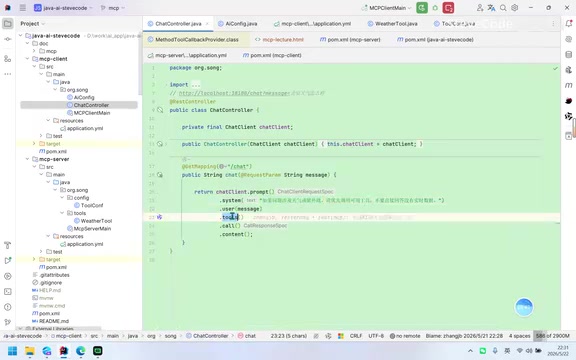Image resolution: width=576 pixels, height=360 pixels.
Task: Start debugging with the bug icon
Action: coord(435,8)
